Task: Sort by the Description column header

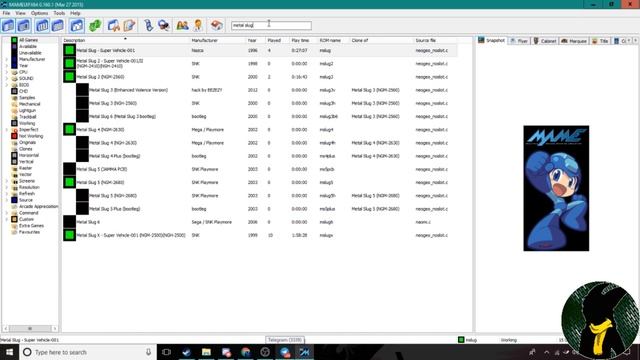Action: pos(126,40)
